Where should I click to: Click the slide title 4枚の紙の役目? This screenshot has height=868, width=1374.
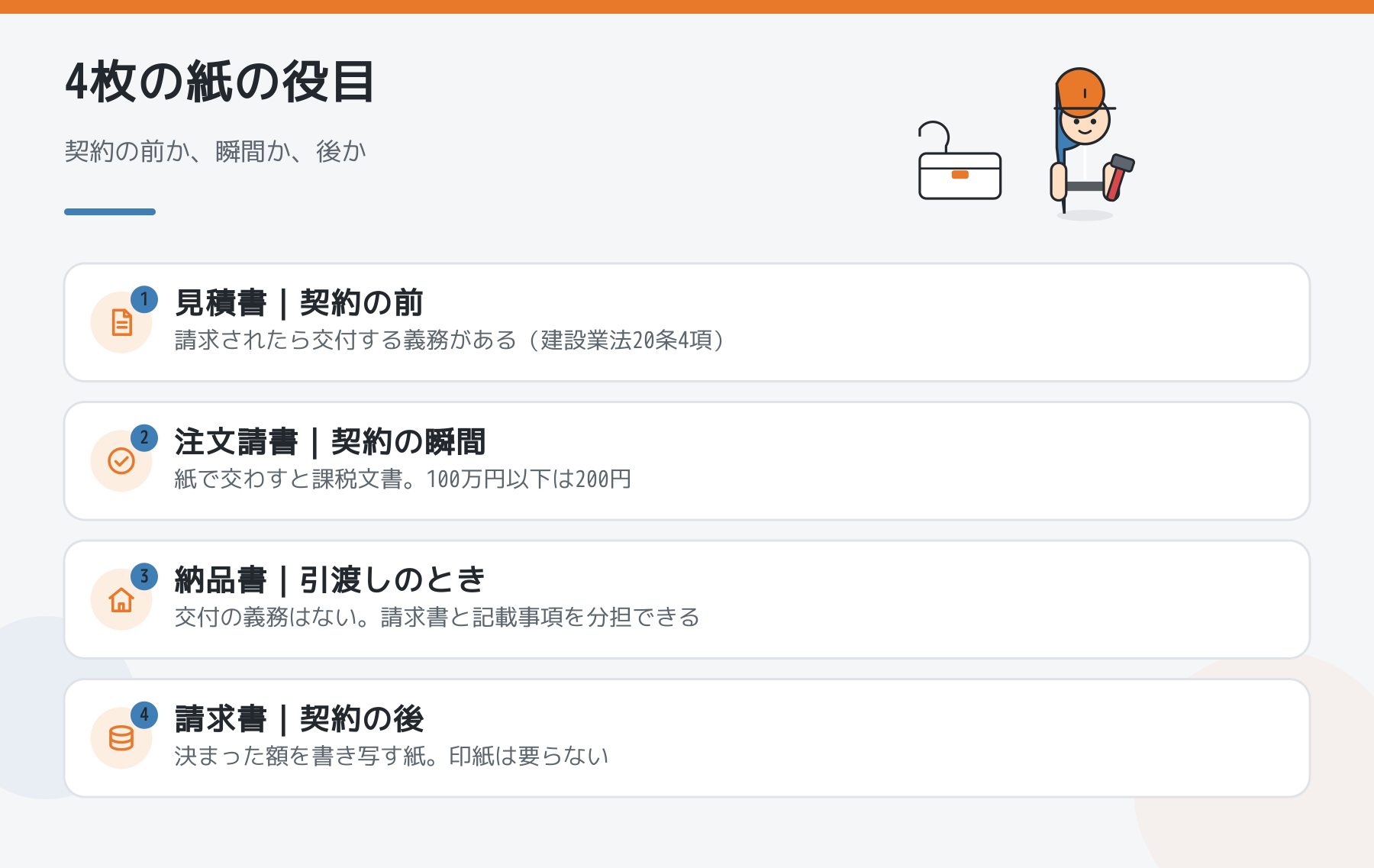[x=220, y=82]
